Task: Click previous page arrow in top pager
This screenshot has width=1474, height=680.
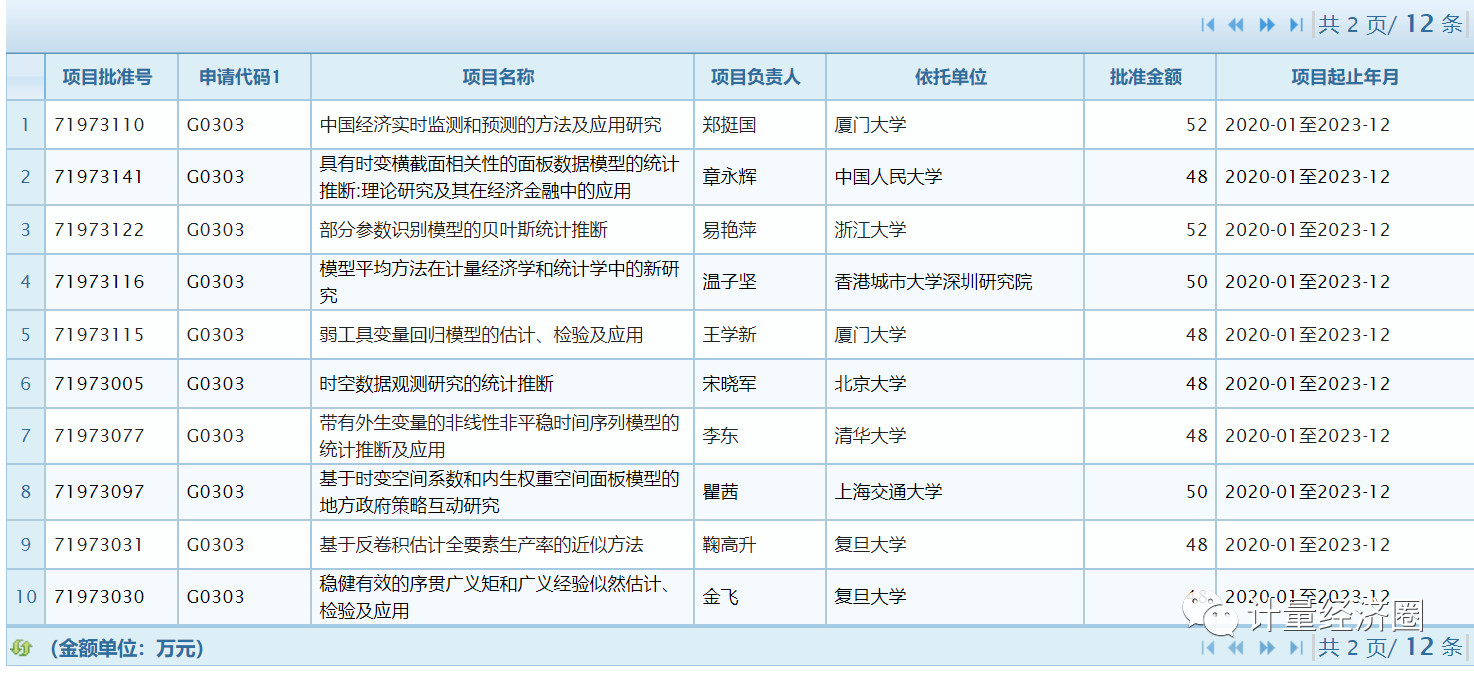Action: (x=1236, y=25)
